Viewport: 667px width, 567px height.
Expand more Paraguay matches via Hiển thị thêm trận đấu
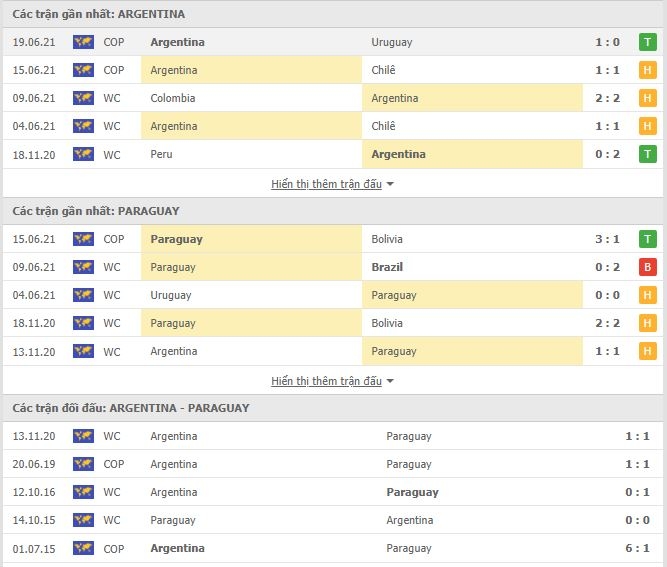pyautogui.click(x=326, y=381)
